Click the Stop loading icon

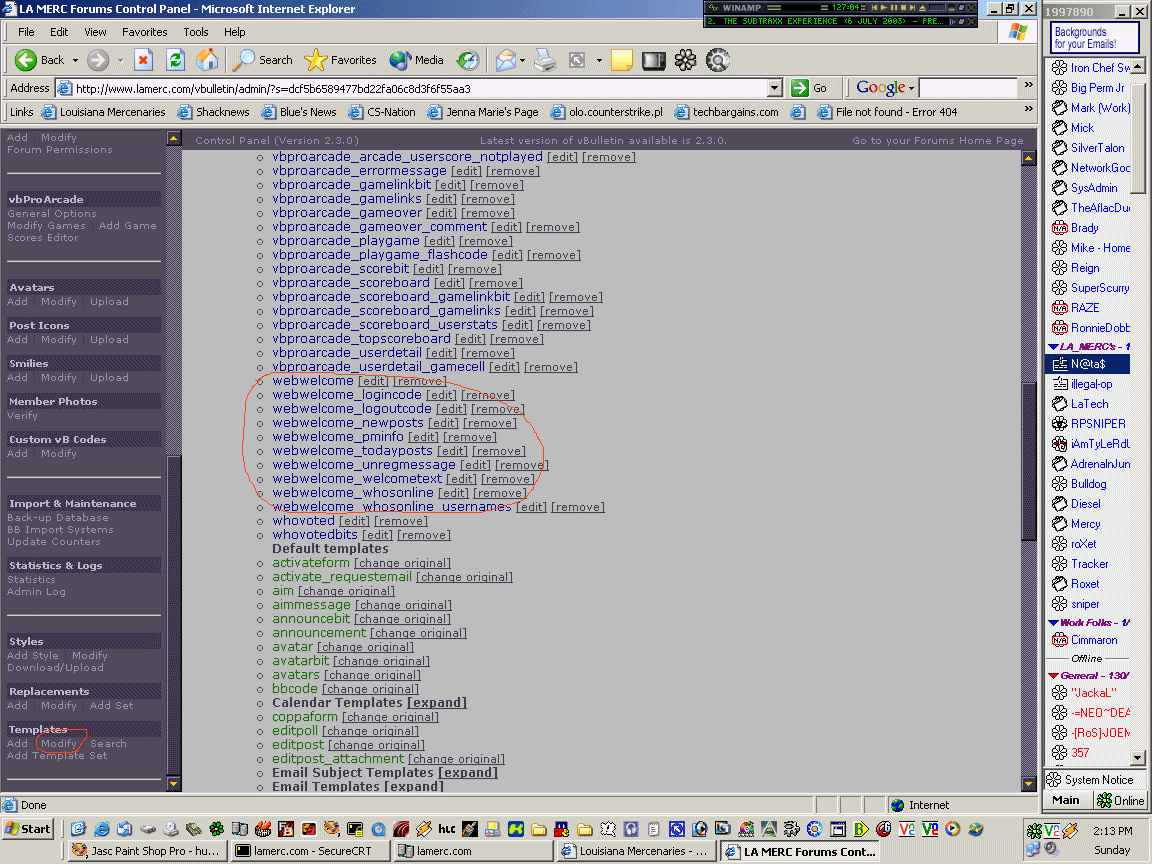[143, 60]
